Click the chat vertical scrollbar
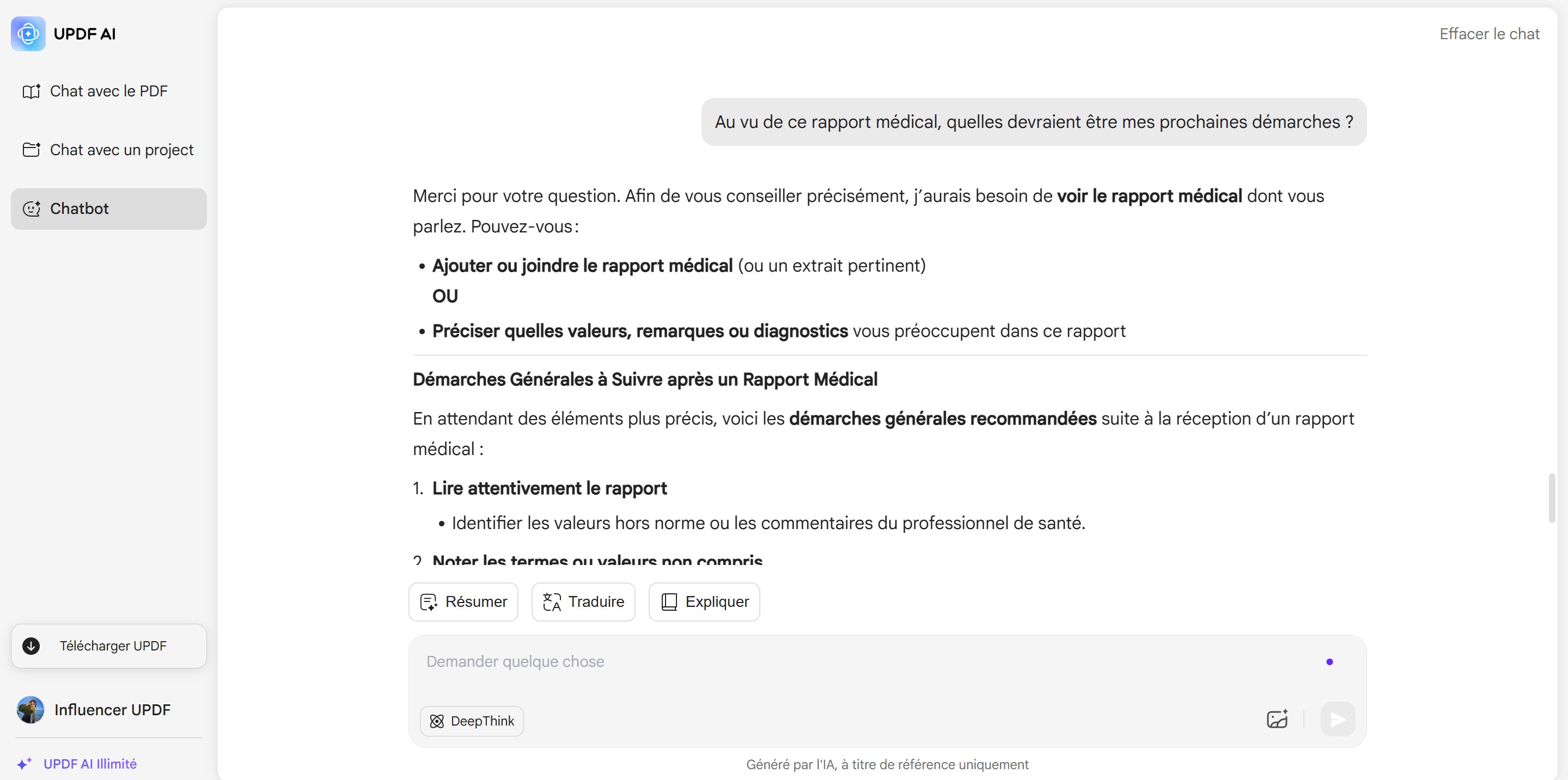This screenshot has height=780, width=1568. coord(1552,498)
